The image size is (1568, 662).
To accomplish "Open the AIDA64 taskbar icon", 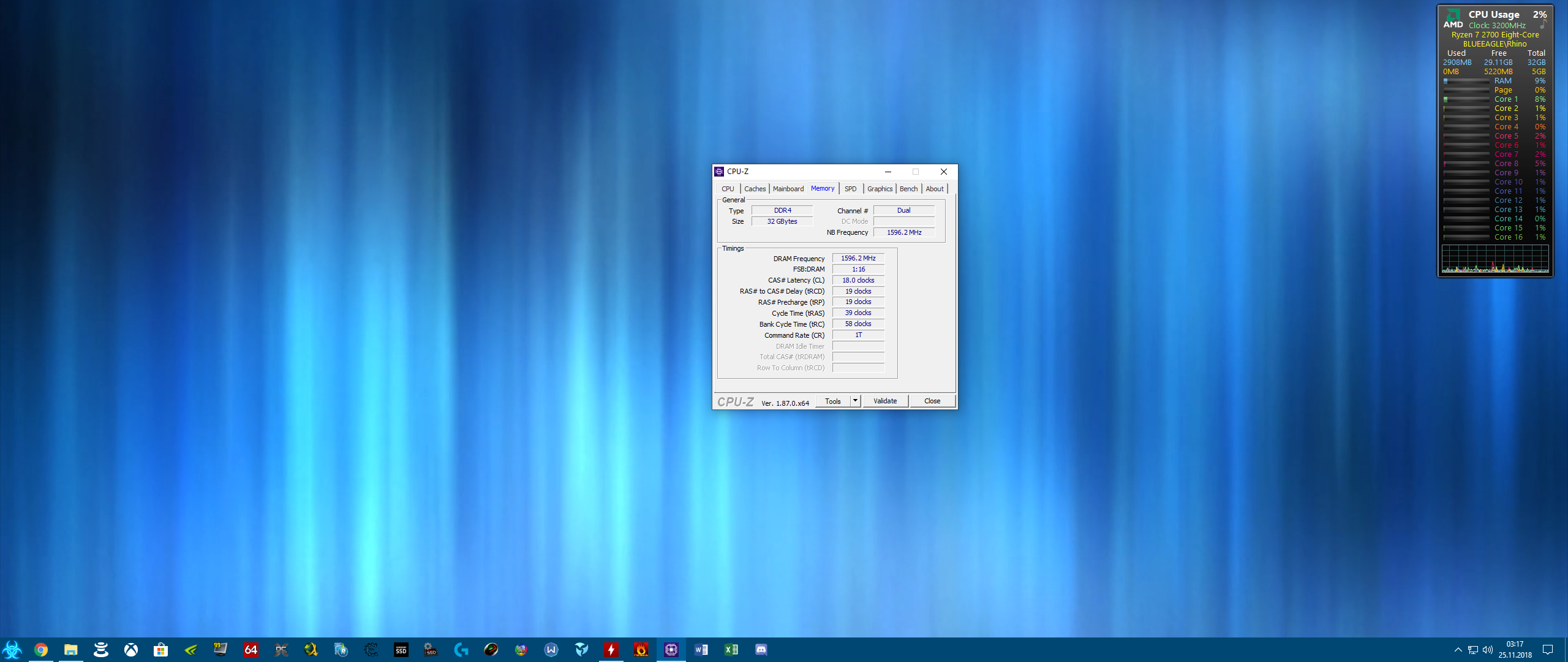I will click(x=251, y=650).
